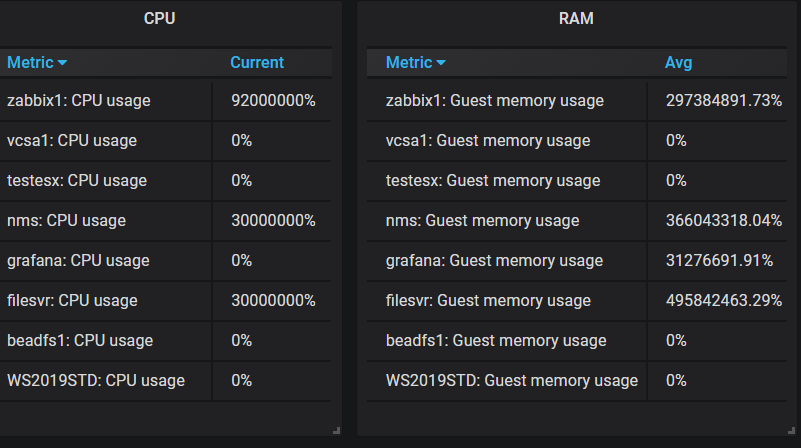Open the CPU panel title menu
This screenshot has height=448, width=801.
point(160,18)
